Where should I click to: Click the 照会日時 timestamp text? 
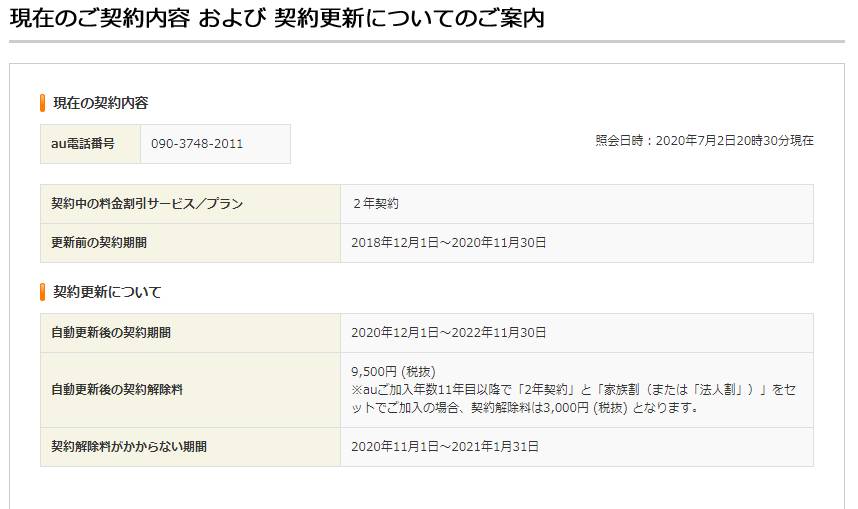click(704, 141)
